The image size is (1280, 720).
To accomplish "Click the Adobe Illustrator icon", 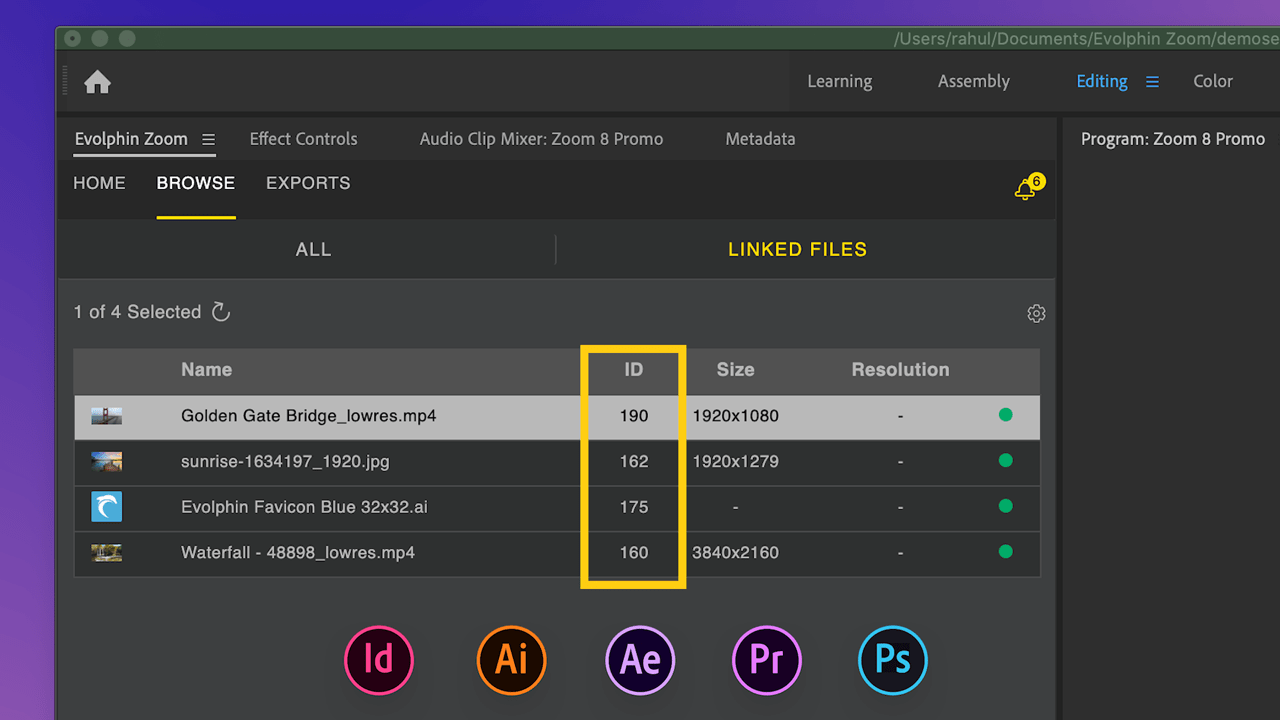I will 511,660.
